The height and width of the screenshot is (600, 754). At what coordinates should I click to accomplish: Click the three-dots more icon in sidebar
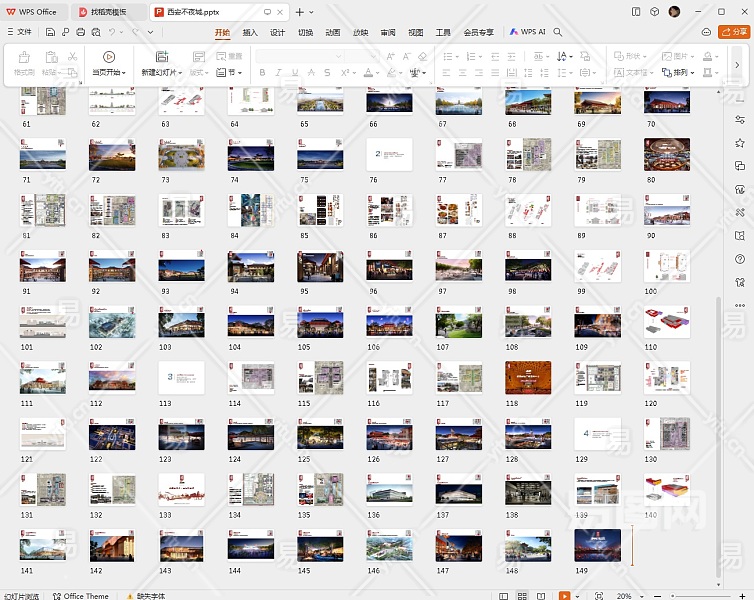[x=740, y=306]
